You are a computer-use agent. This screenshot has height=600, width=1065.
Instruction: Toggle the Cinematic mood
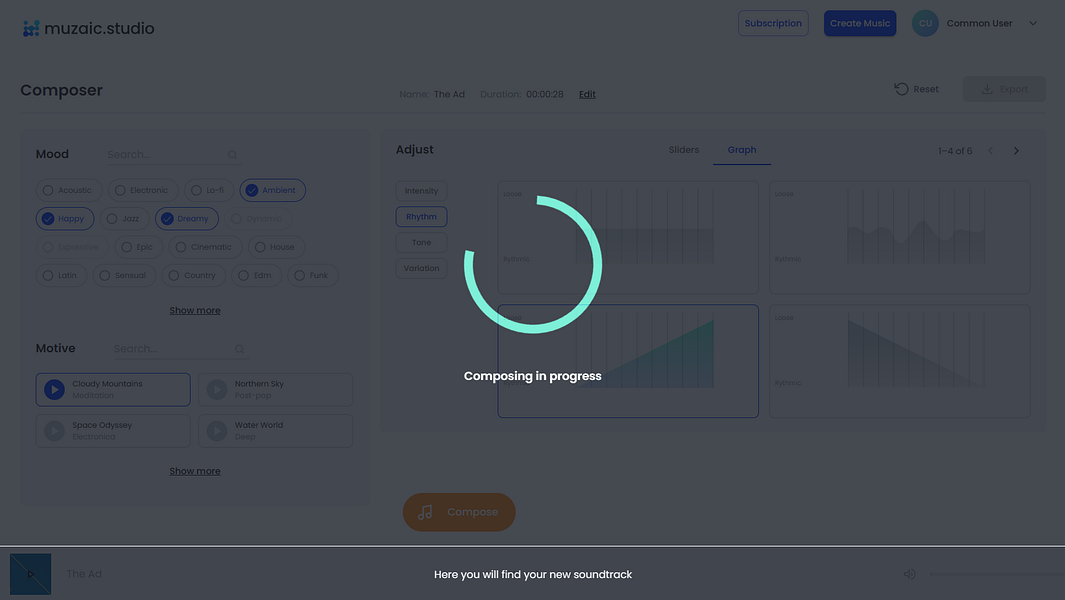pyautogui.click(x=205, y=247)
